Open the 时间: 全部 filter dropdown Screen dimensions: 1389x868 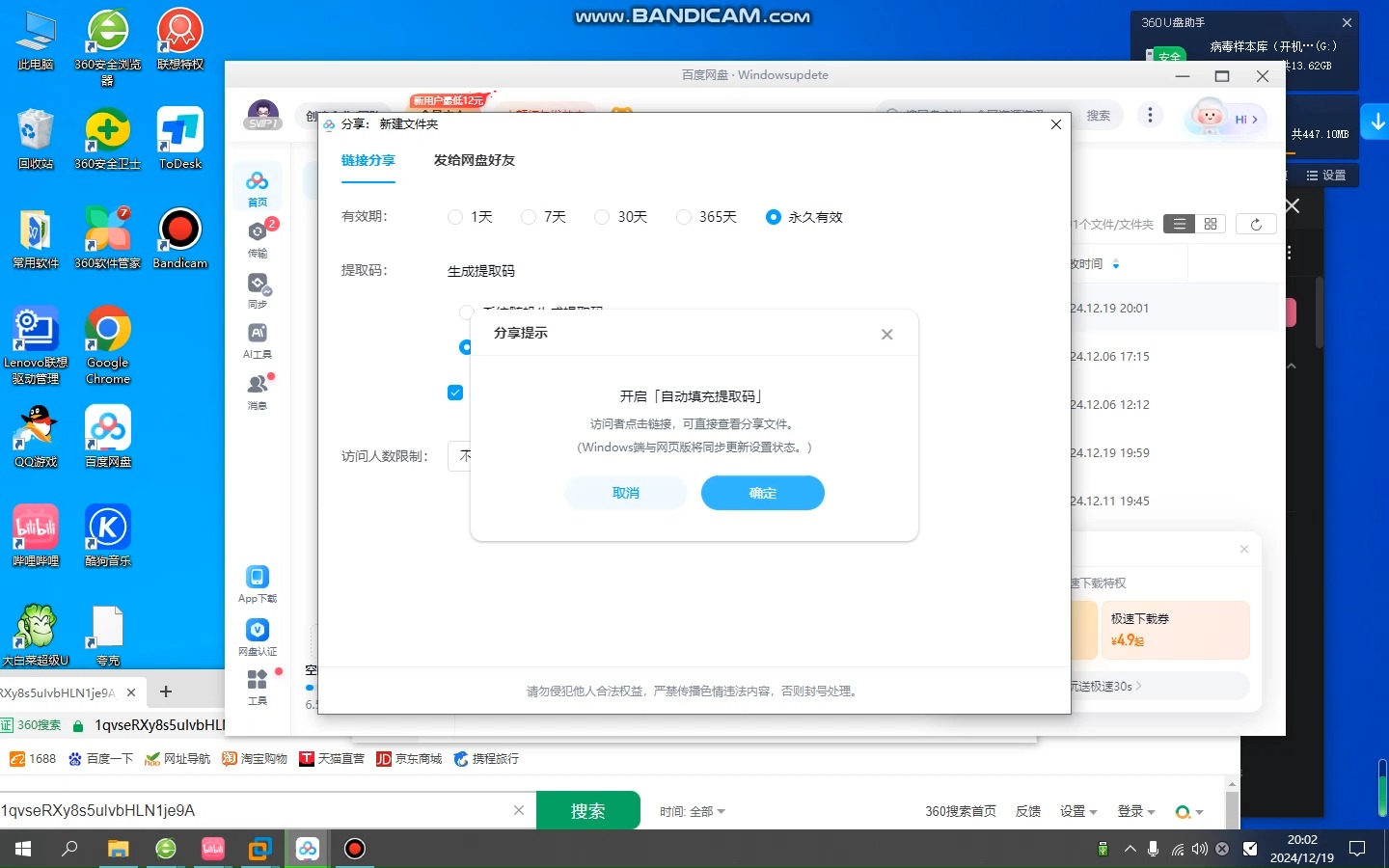point(693,812)
